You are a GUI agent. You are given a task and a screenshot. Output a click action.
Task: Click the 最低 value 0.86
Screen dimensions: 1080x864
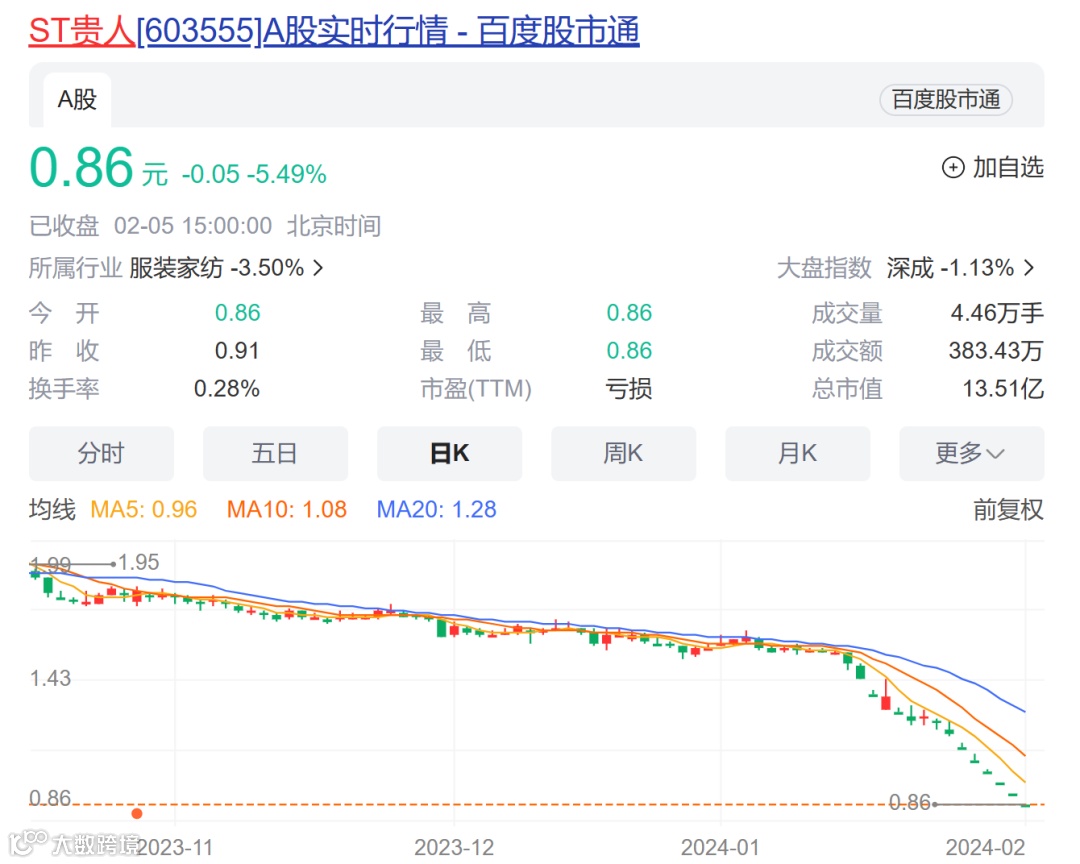point(629,351)
